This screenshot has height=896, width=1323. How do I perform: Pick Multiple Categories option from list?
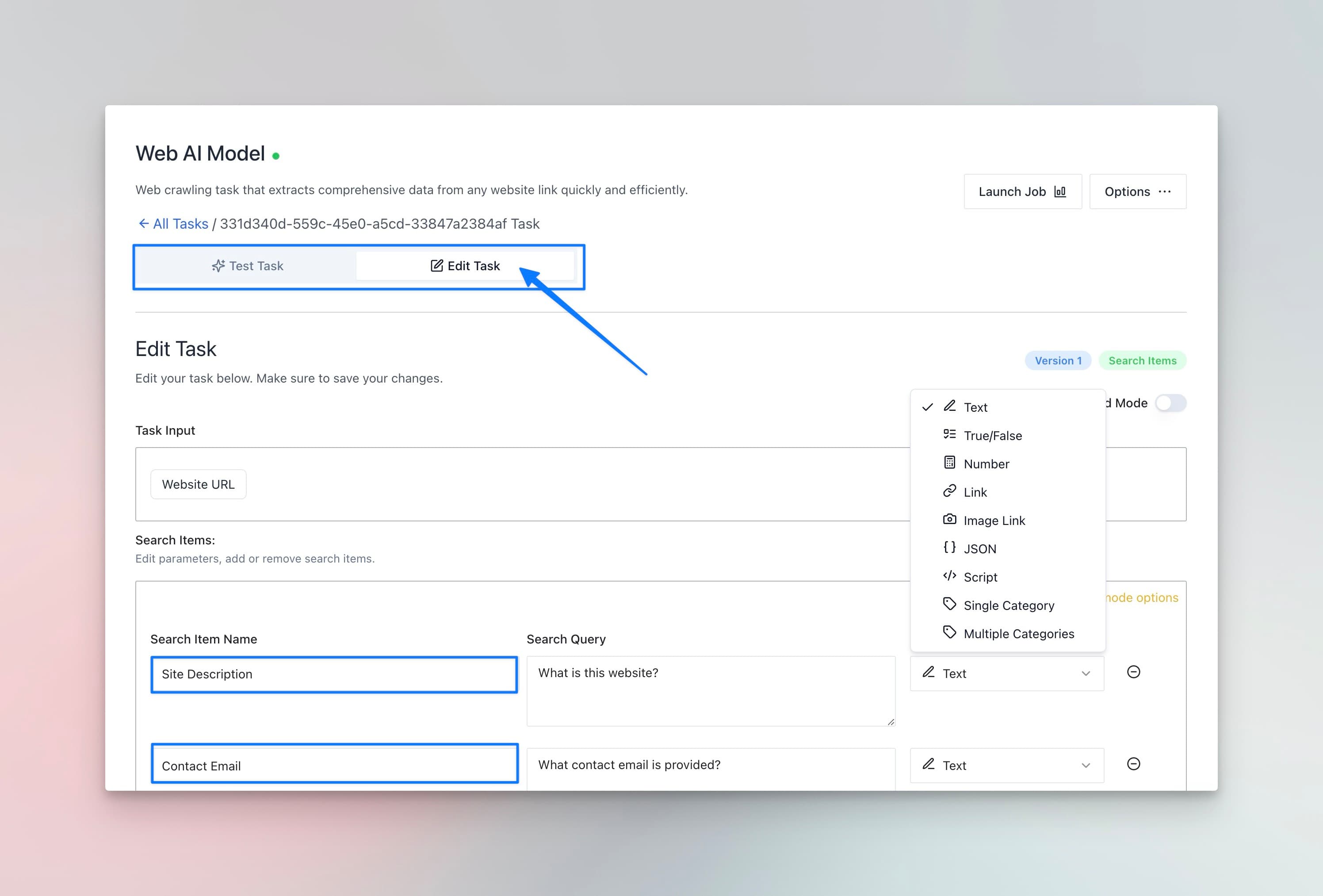pyautogui.click(x=1018, y=634)
